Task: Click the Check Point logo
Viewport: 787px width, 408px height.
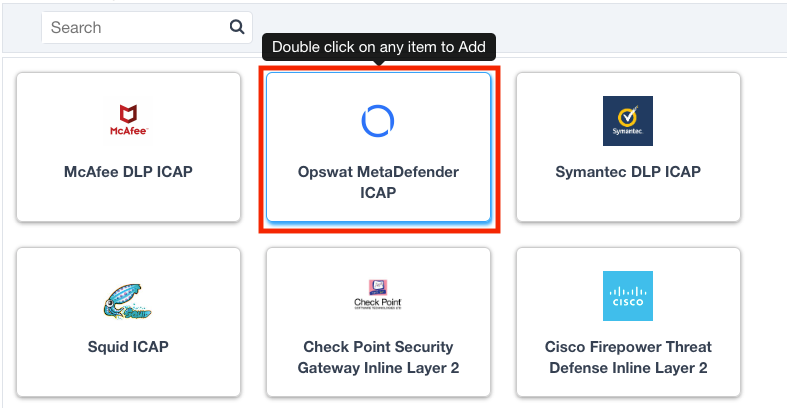Action: coord(378,296)
